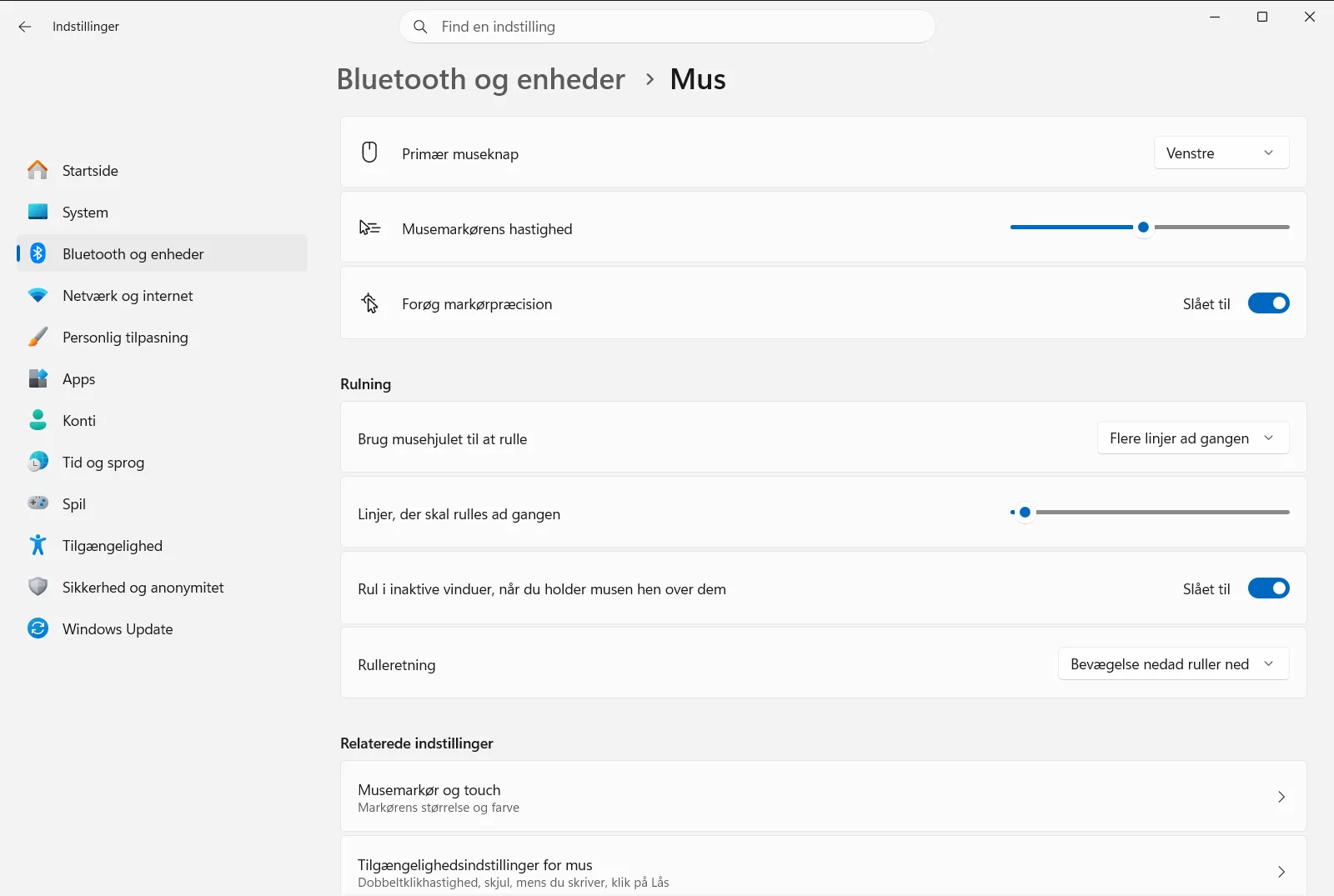1334x896 pixels.
Task: Click the Personlig tilpasning brush icon
Action: pos(38,337)
